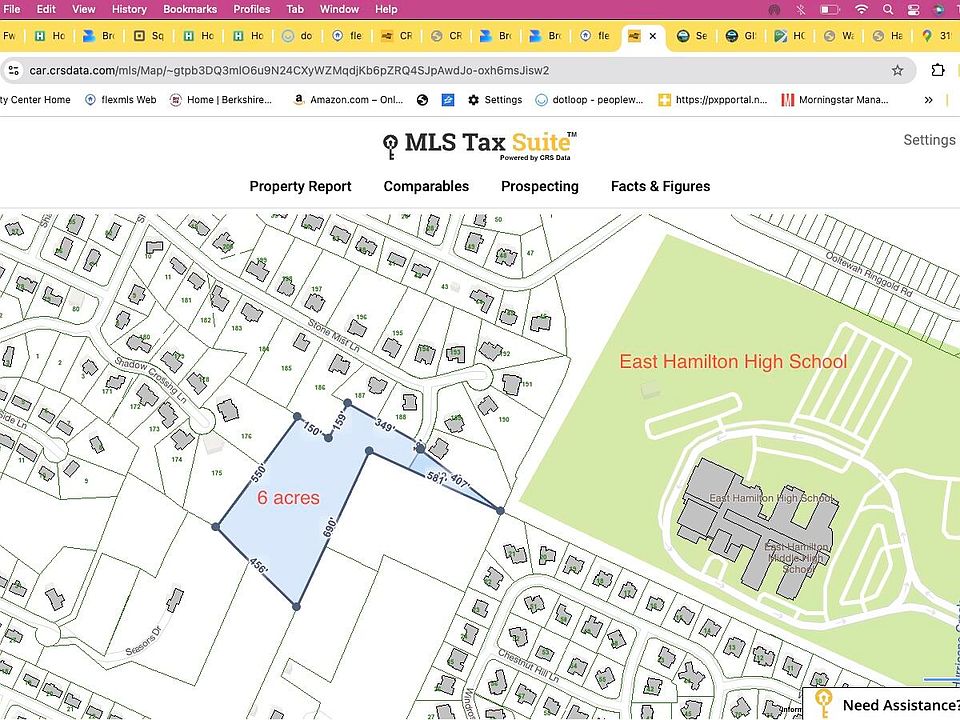The image size is (960, 720).
Task: Open the File menu
Action: pos(11,9)
